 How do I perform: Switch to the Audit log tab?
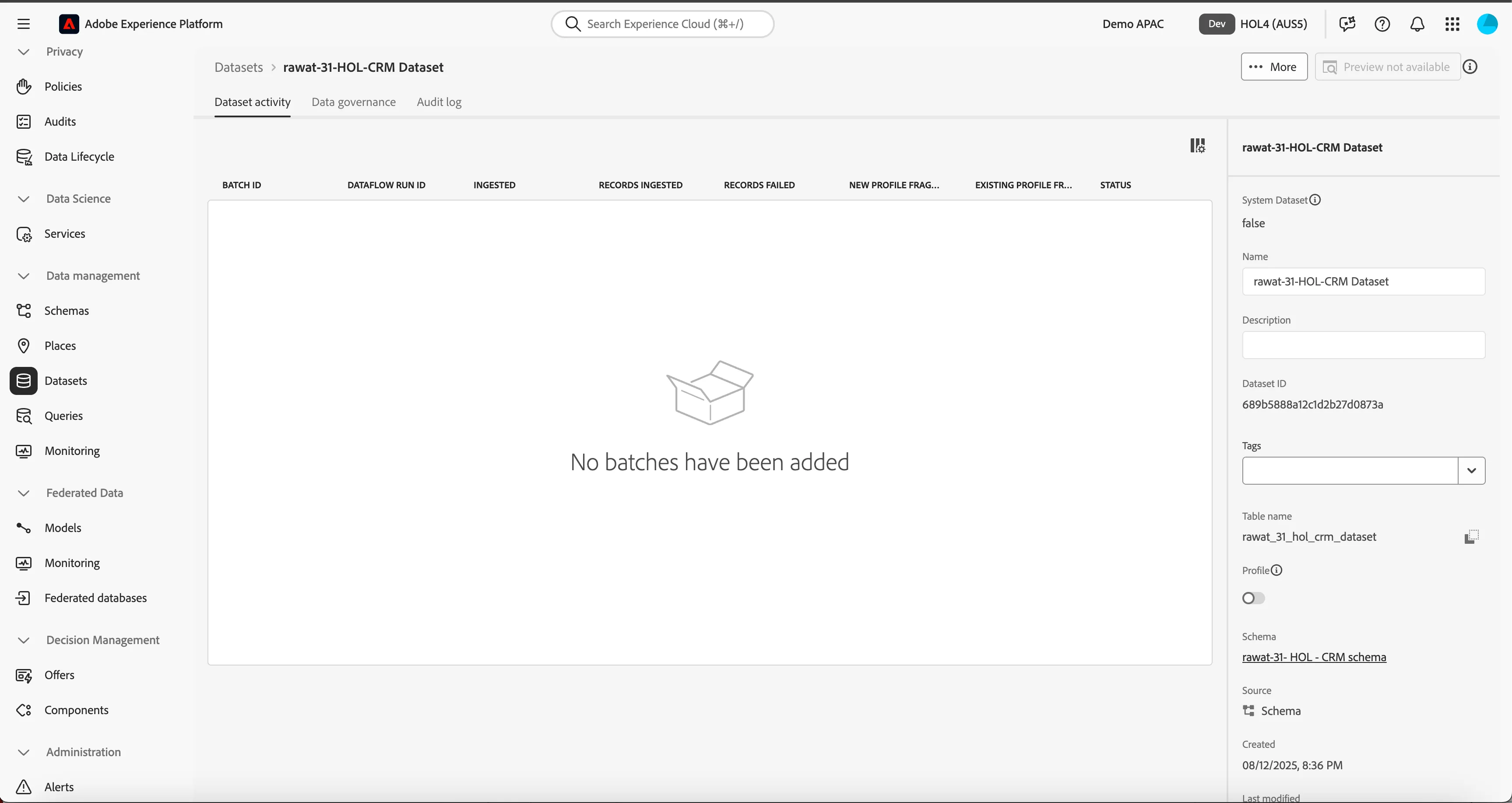coord(439,102)
